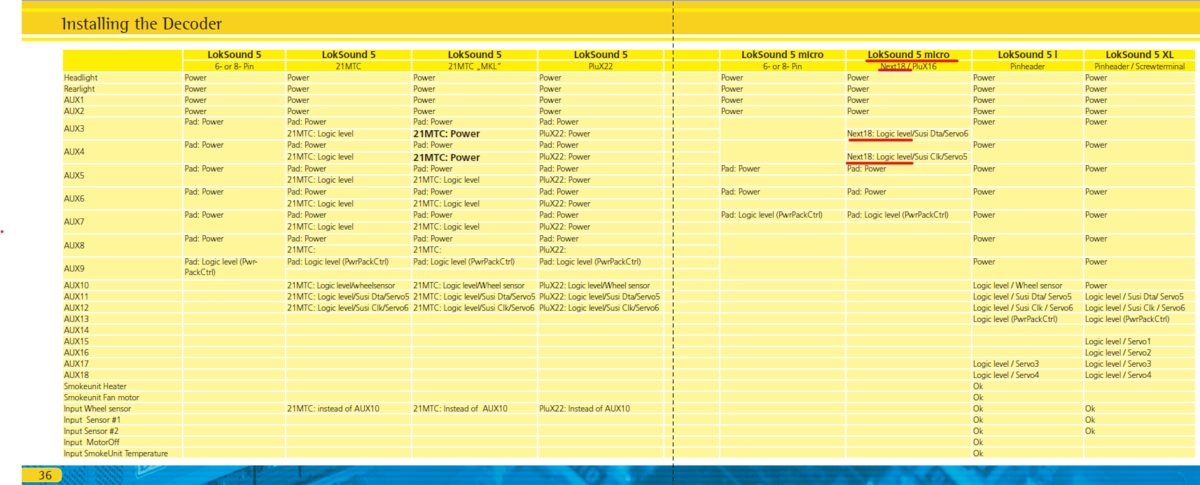Select the "Smokeunit Heater" row label
1200x485 pixels.
(x=95, y=386)
